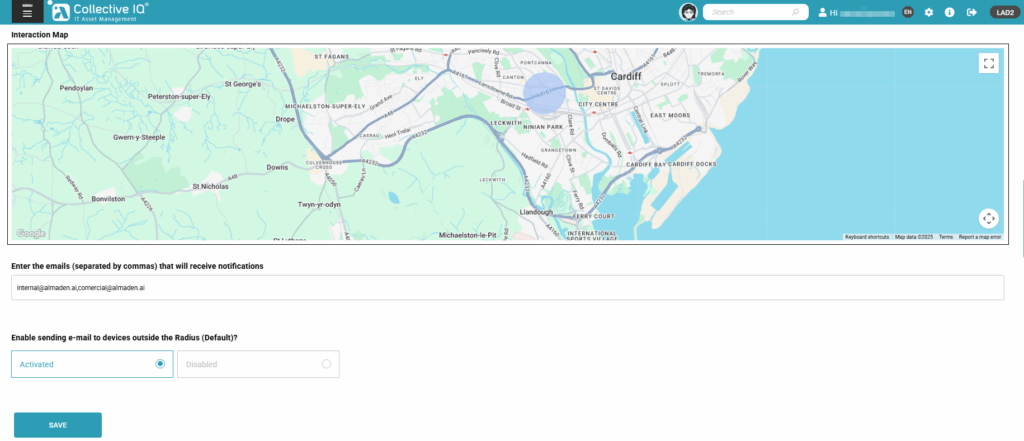Open the Terms link on map
Image resolution: width=1024 pixels, height=441 pixels.
(x=945, y=237)
